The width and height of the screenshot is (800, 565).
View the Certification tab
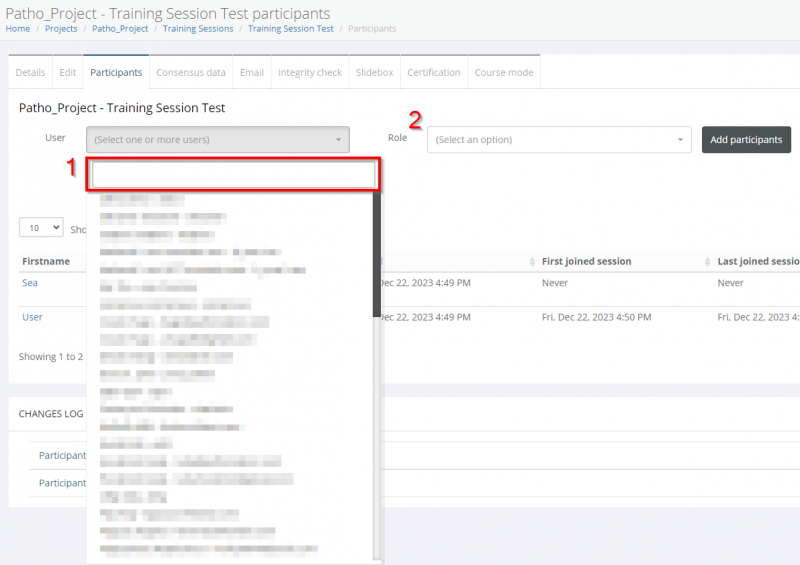(434, 73)
